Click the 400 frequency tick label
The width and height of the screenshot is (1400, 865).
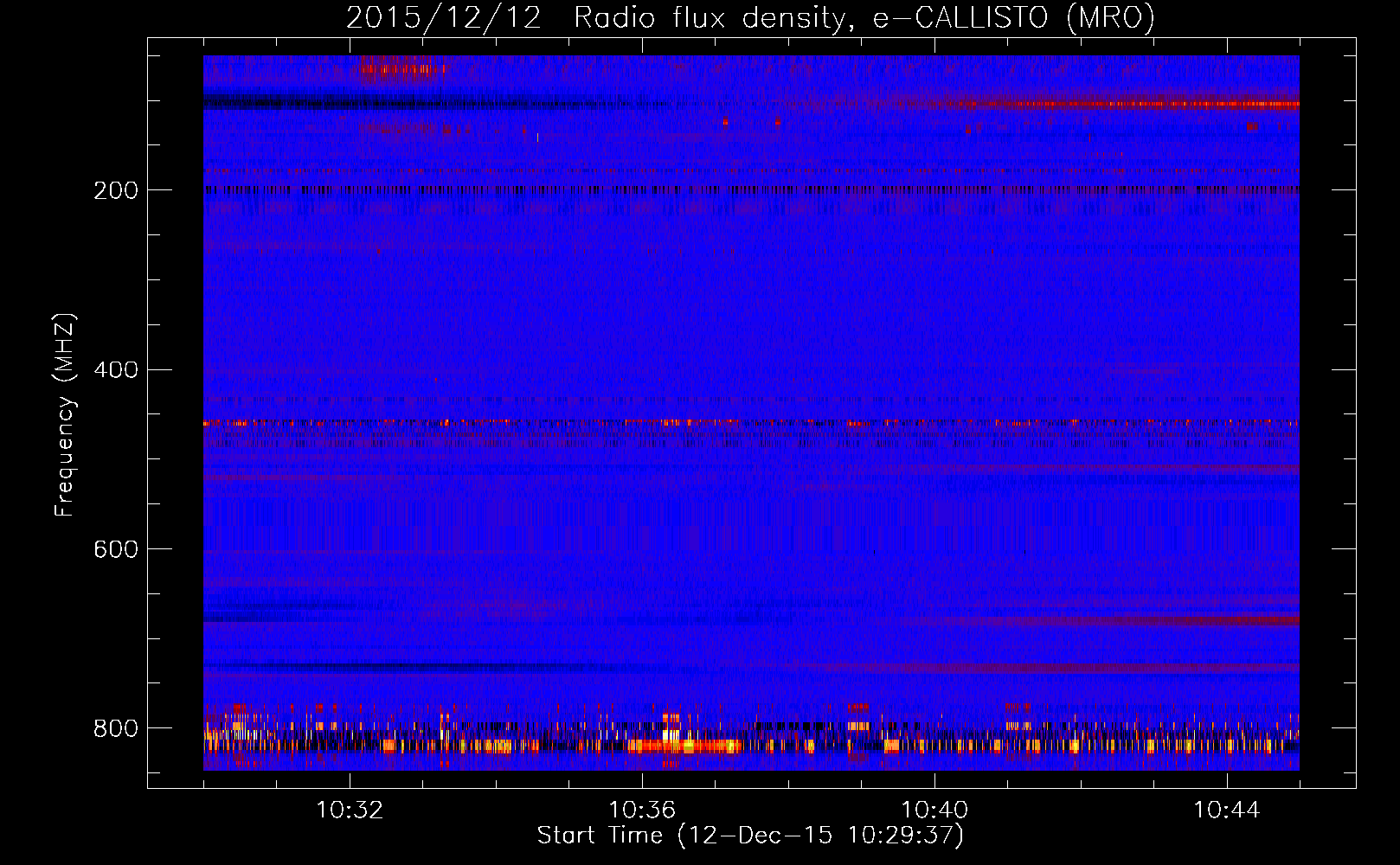[116, 370]
